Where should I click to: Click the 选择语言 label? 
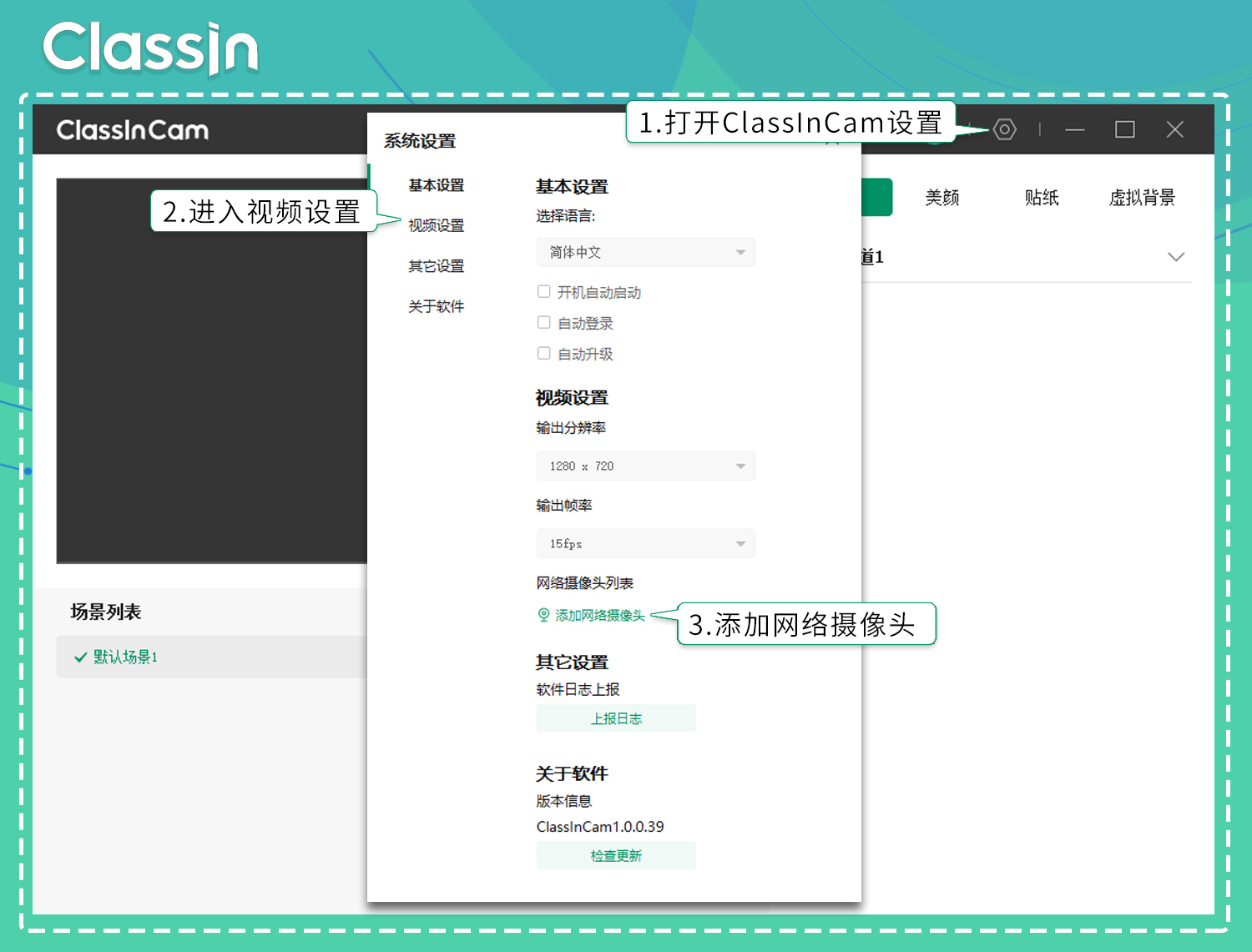[566, 215]
